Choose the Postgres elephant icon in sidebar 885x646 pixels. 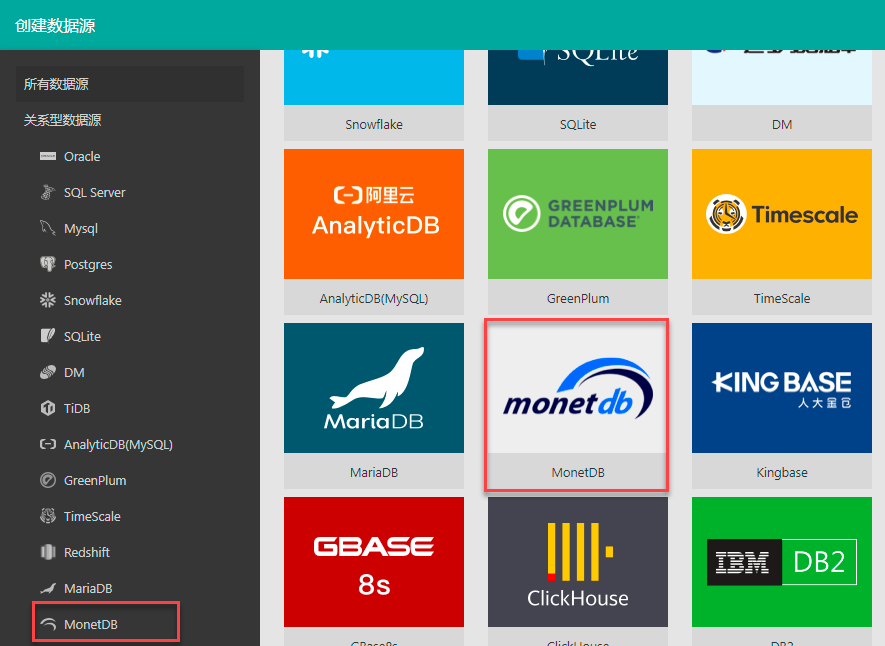(x=47, y=265)
